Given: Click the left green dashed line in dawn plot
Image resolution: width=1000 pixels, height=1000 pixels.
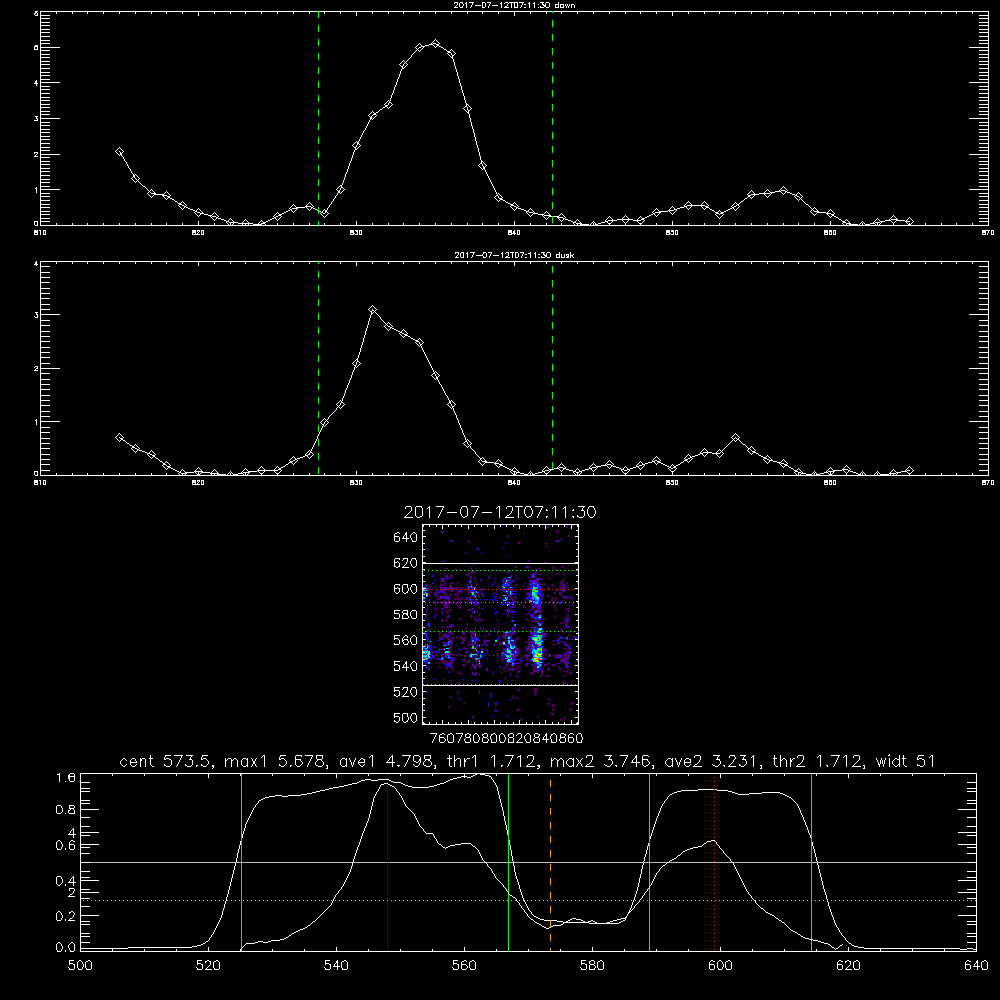Looking at the screenshot, I should [x=318, y=119].
